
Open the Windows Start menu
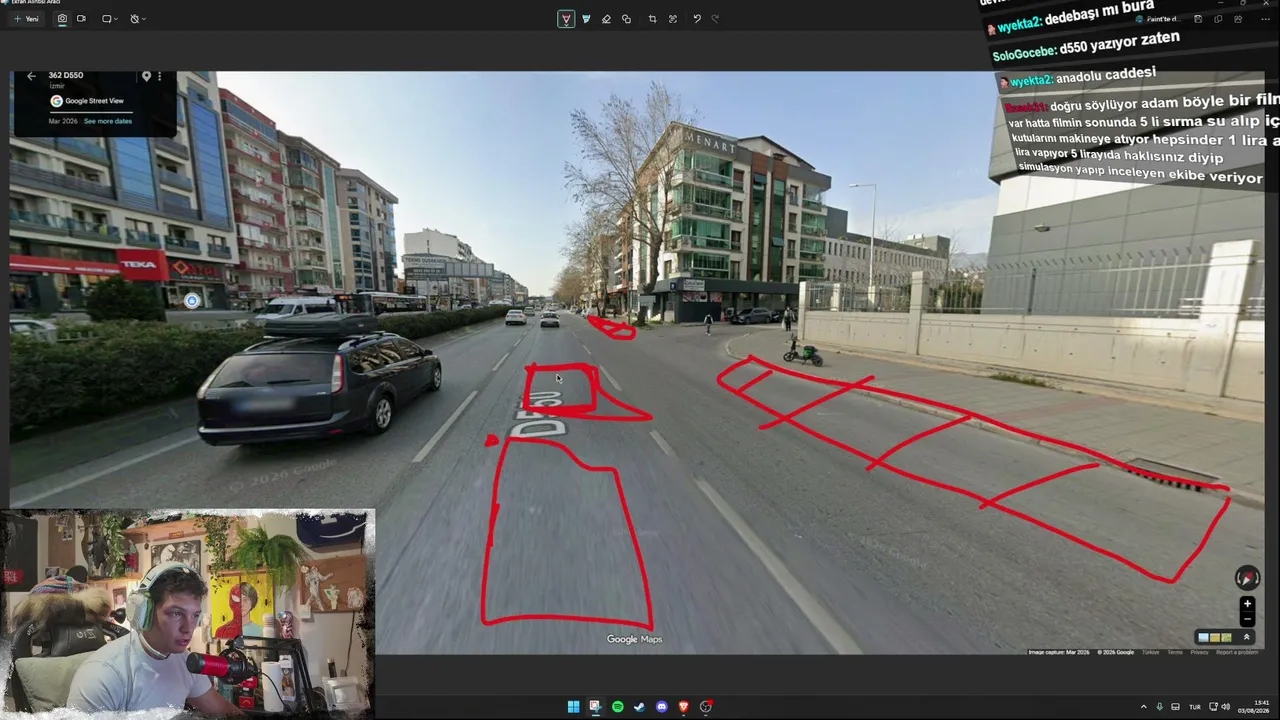click(573, 707)
